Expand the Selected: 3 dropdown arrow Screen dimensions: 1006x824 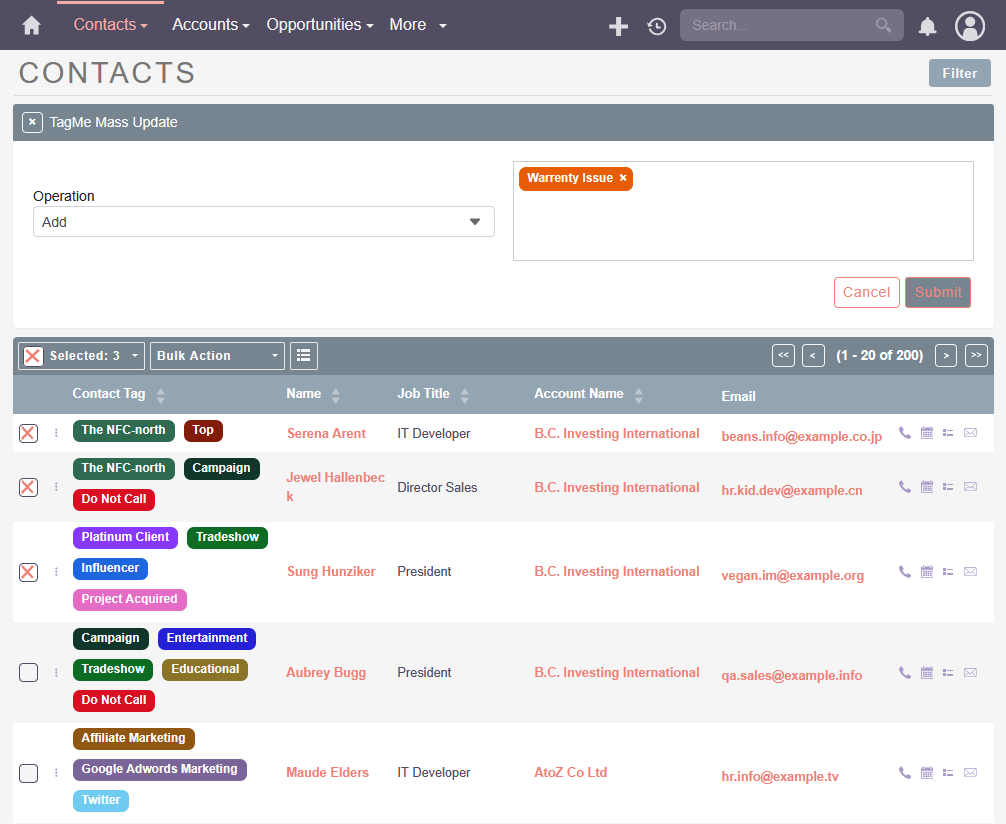click(x=135, y=356)
